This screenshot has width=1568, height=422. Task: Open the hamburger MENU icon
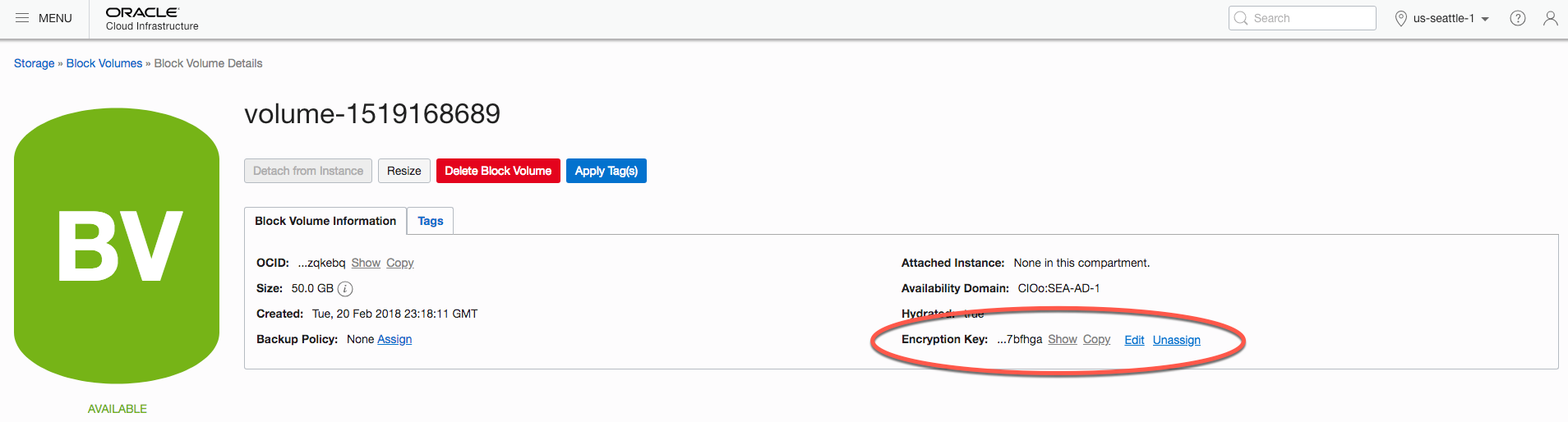(22, 18)
